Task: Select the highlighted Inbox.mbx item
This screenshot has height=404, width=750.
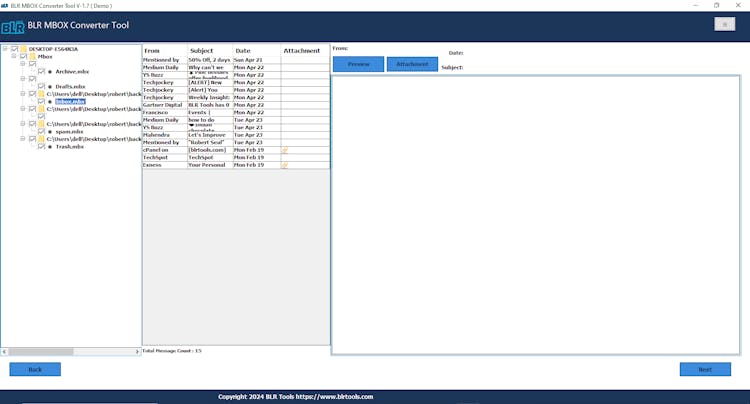Action: [x=70, y=101]
